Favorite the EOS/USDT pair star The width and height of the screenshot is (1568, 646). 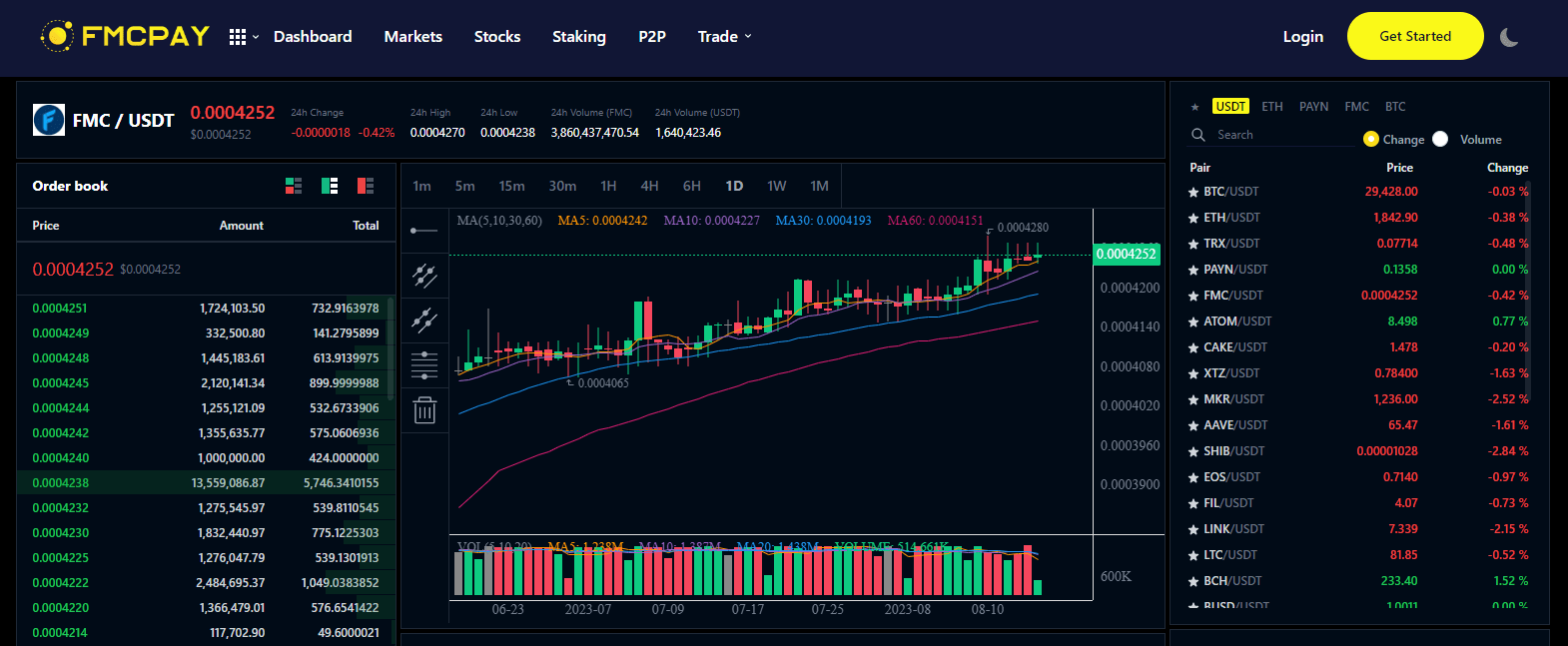click(1193, 477)
